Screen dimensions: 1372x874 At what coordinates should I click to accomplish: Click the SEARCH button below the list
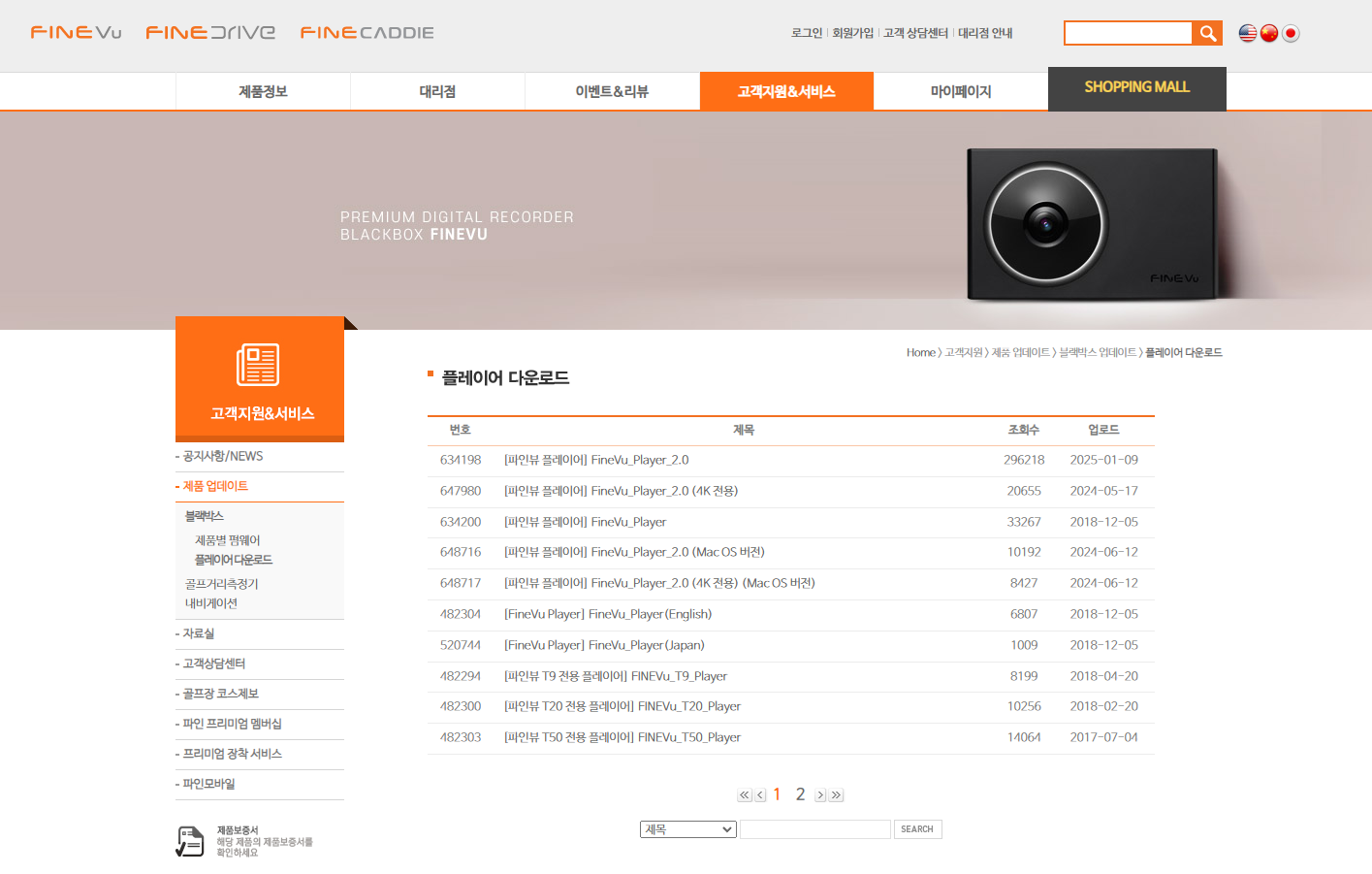[917, 829]
